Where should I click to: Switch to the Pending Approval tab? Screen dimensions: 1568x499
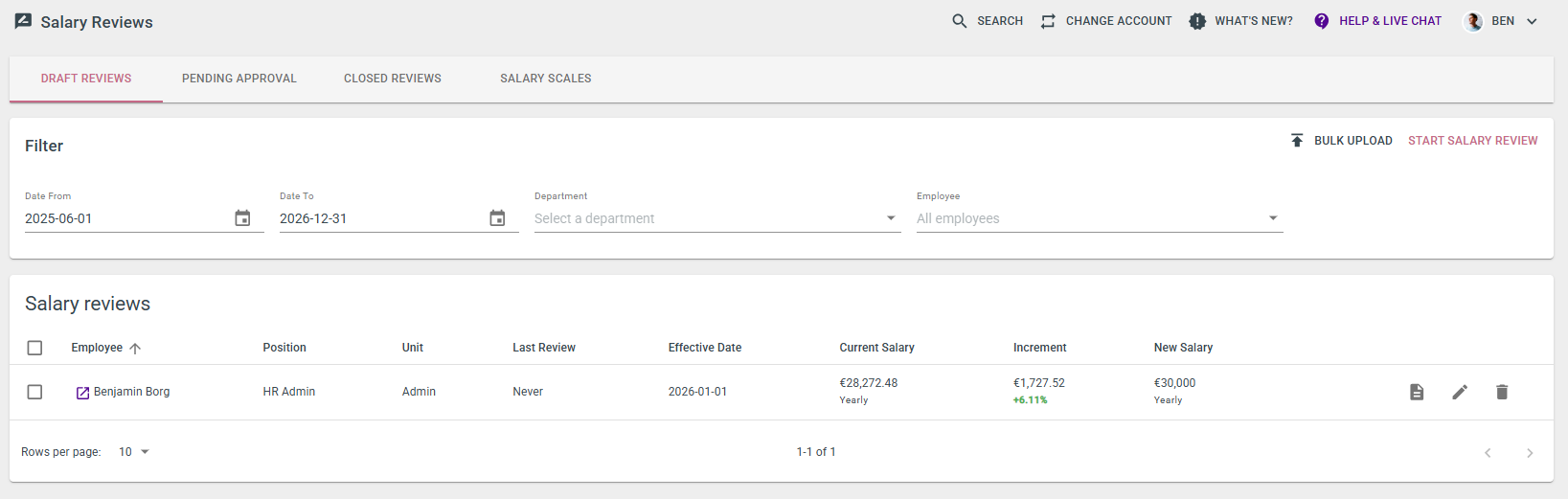click(x=239, y=79)
